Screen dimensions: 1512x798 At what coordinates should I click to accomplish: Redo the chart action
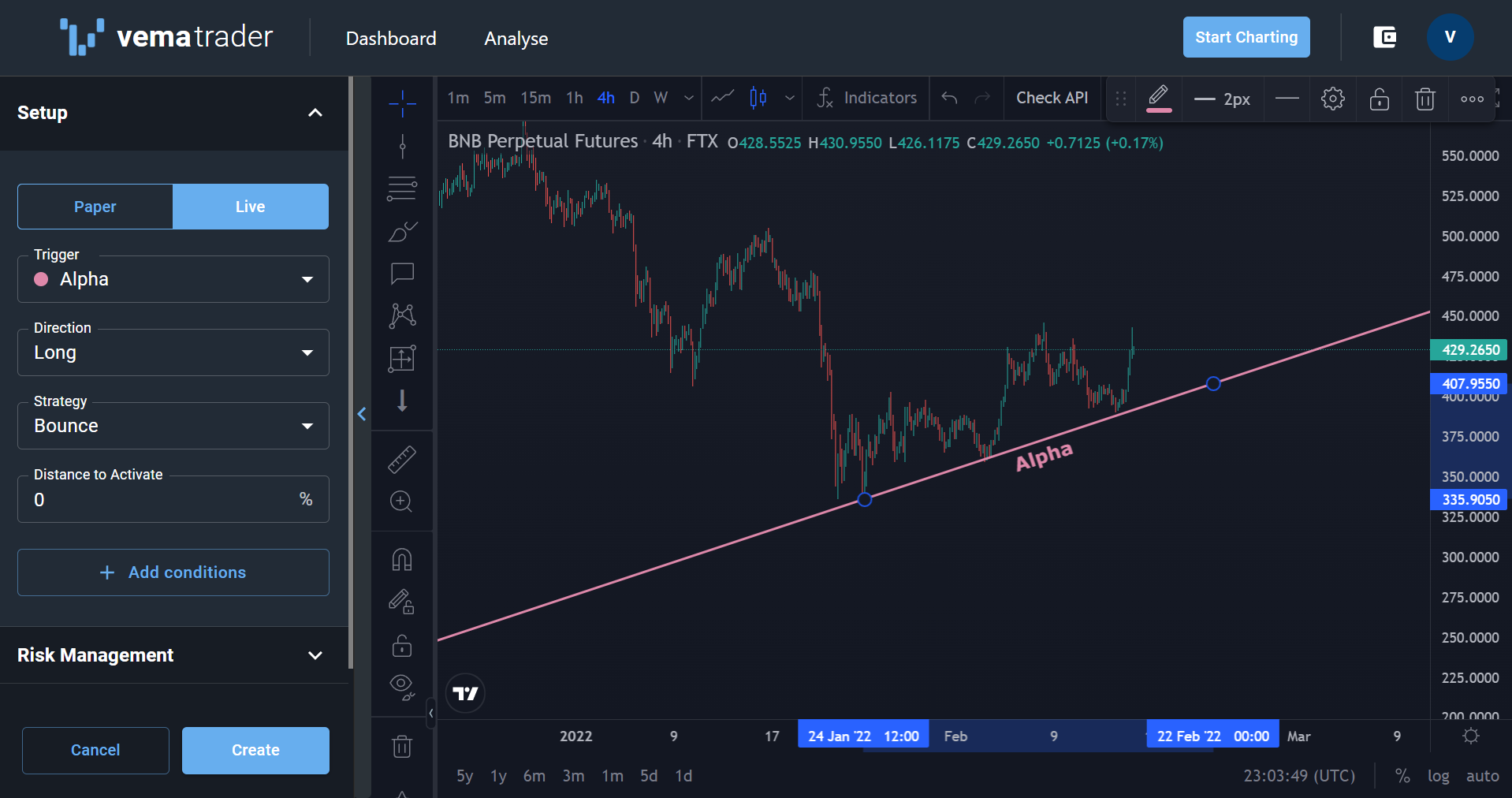(982, 98)
